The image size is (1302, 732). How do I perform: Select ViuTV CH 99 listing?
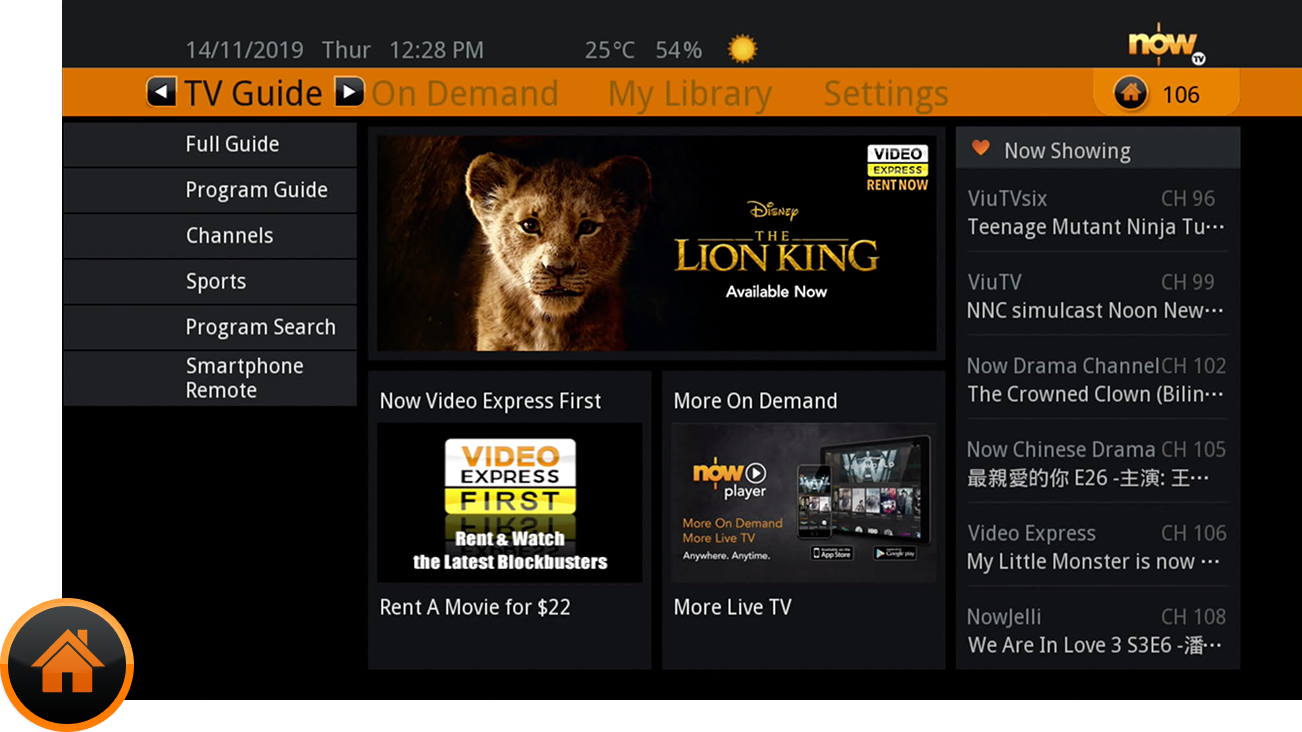pos(1097,296)
